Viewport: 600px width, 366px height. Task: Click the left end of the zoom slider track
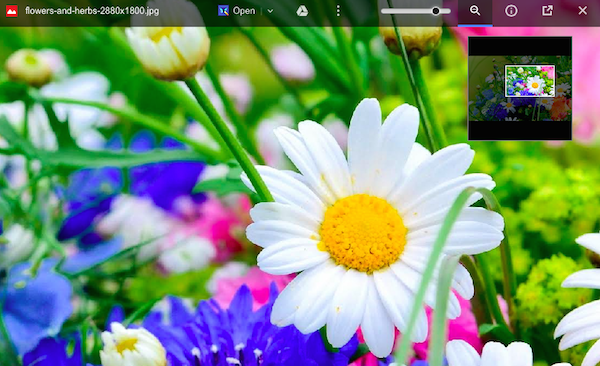point(384,11)
